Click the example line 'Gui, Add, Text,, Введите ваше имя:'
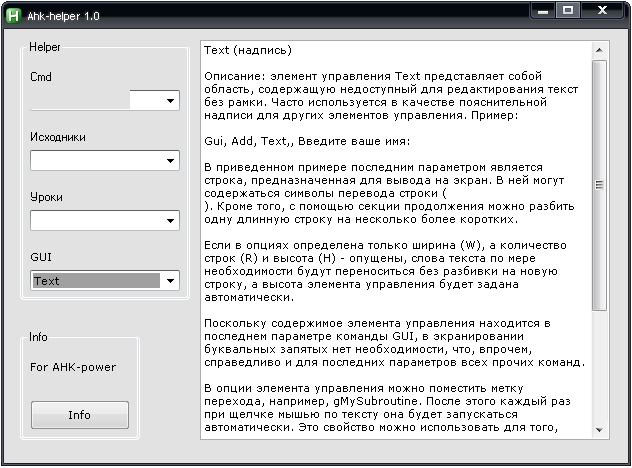 click(x=307, y=141)
